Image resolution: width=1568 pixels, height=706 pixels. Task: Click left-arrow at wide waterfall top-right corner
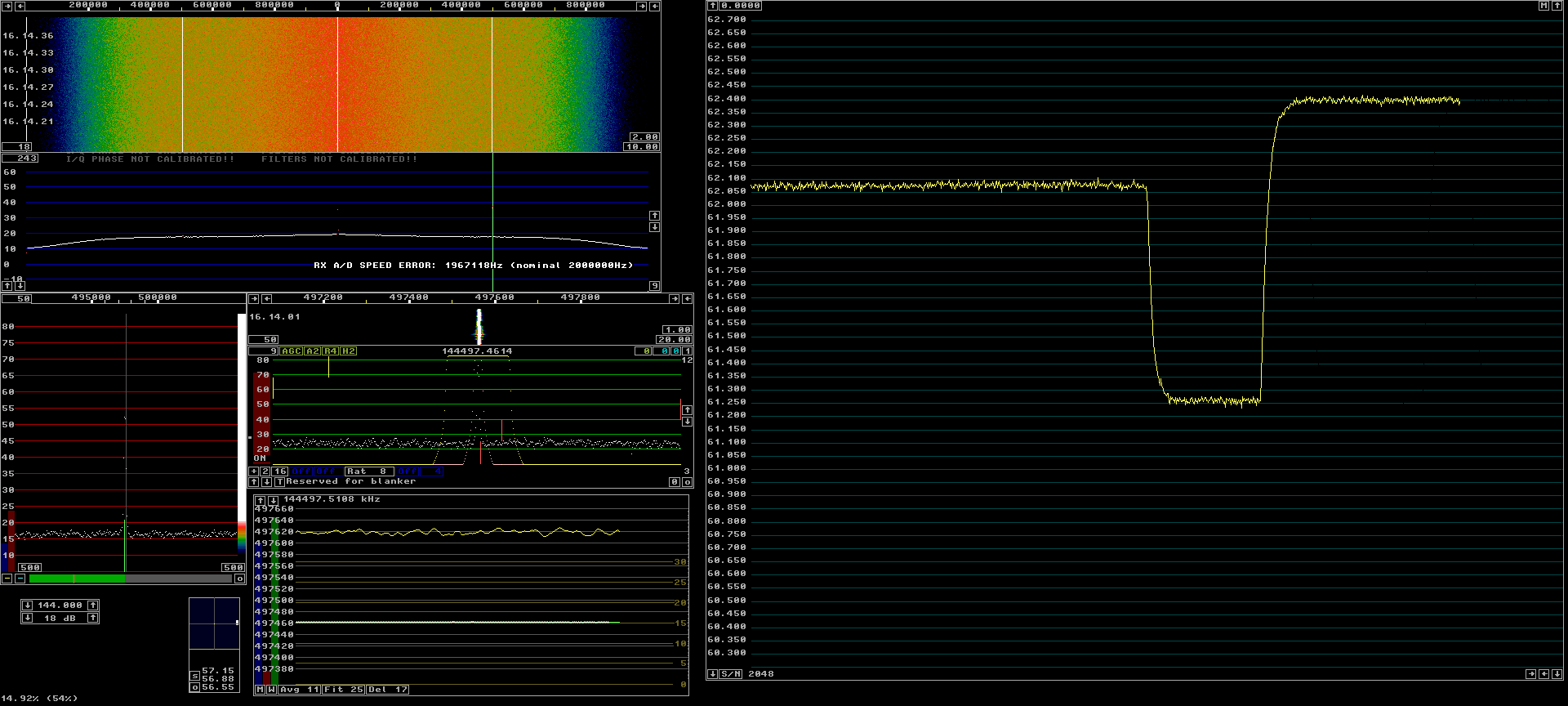[x=655, y=6]
